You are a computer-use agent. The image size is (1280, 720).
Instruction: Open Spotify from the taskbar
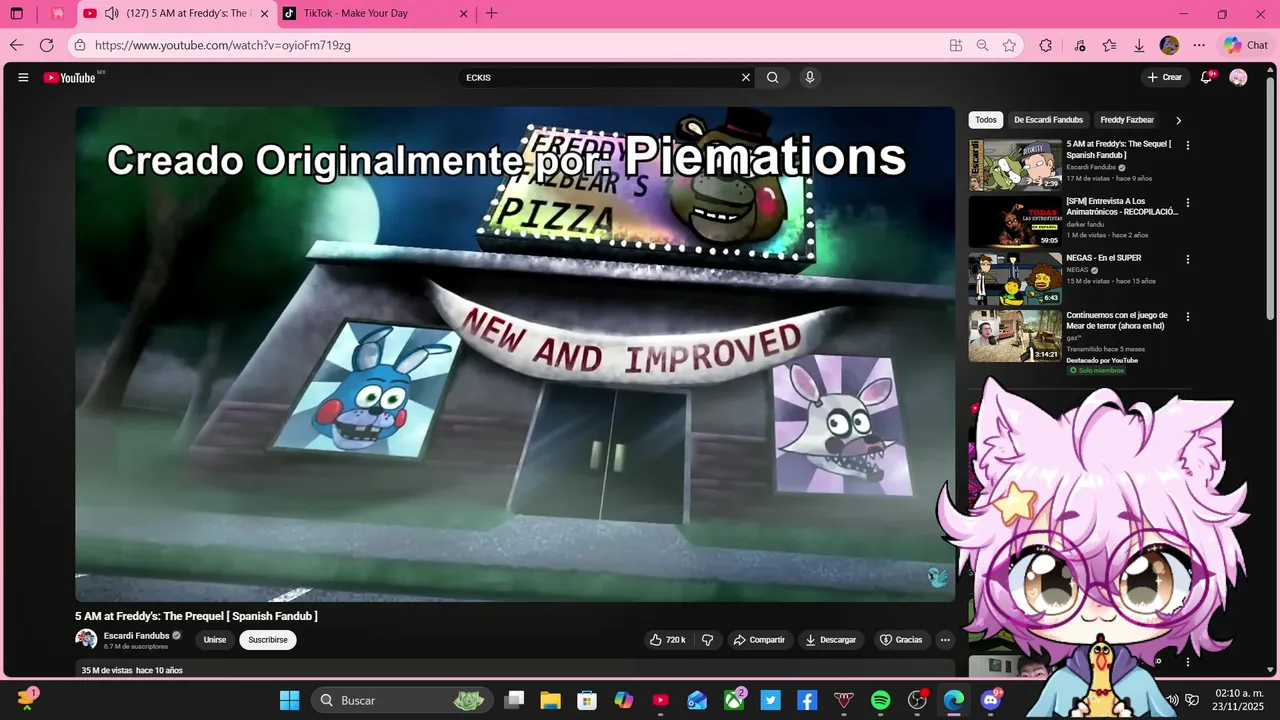pyautogui.click(x=880, y=700)
